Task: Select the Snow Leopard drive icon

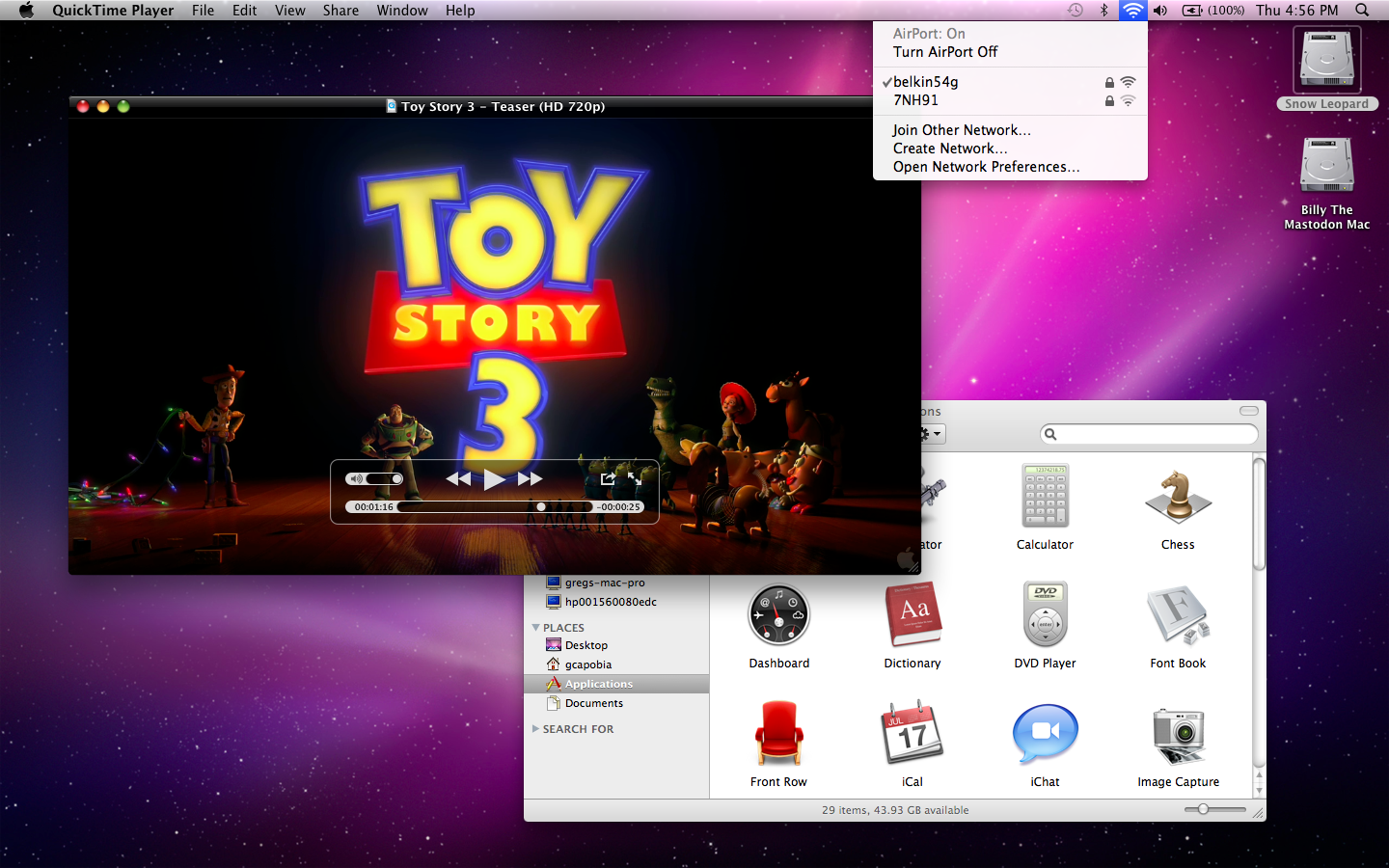Action: click(1327, 60)
